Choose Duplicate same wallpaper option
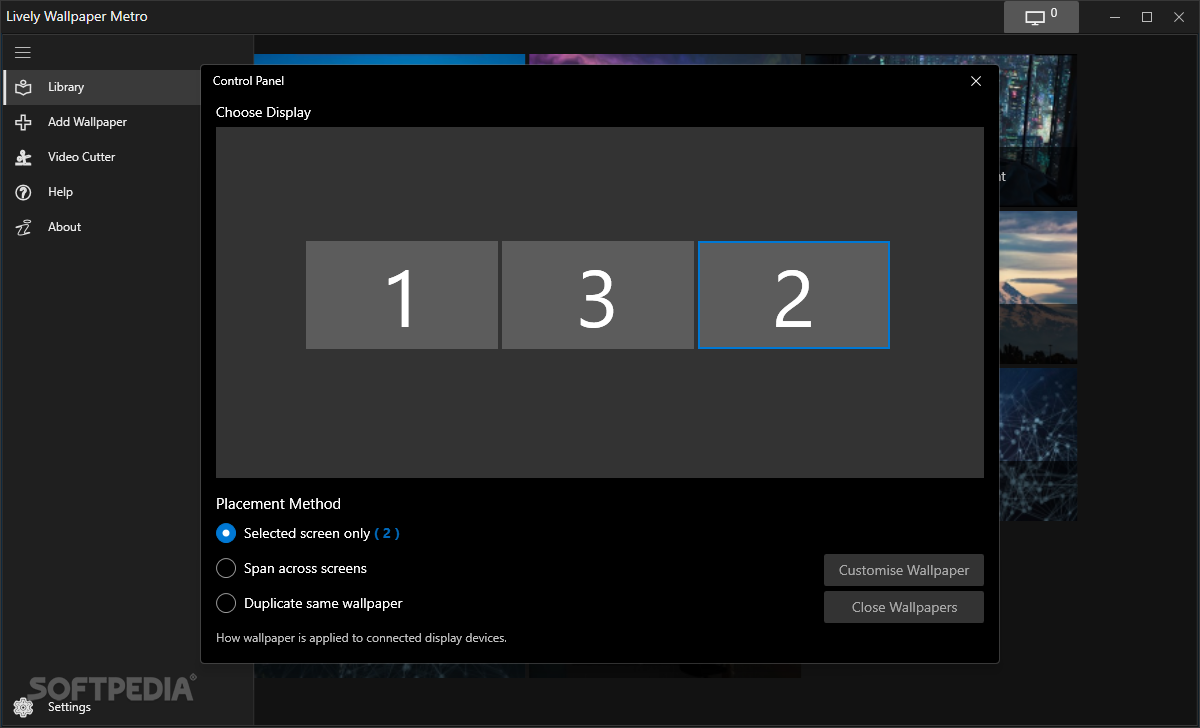The width and height of the screenshot is (1200, 728). pyautogui.click(x=309, y=603)
